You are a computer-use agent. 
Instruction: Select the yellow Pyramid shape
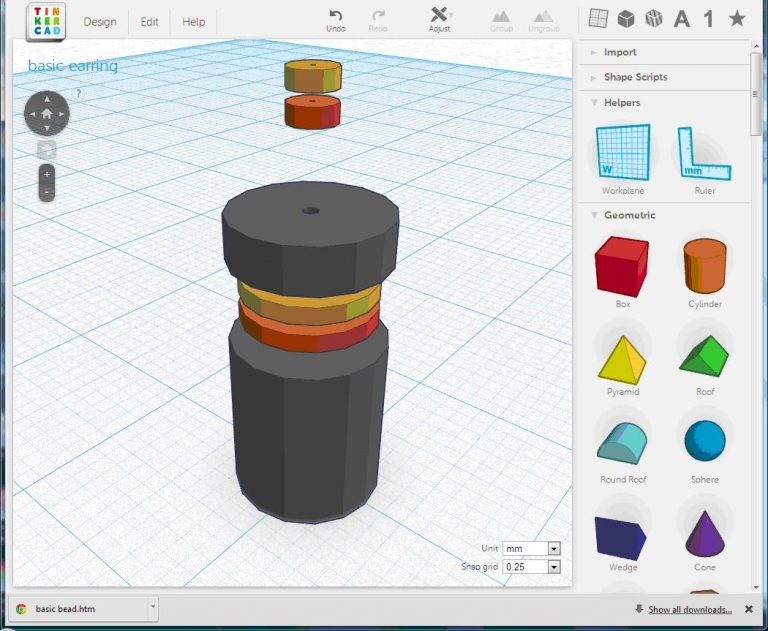(621, 356)
